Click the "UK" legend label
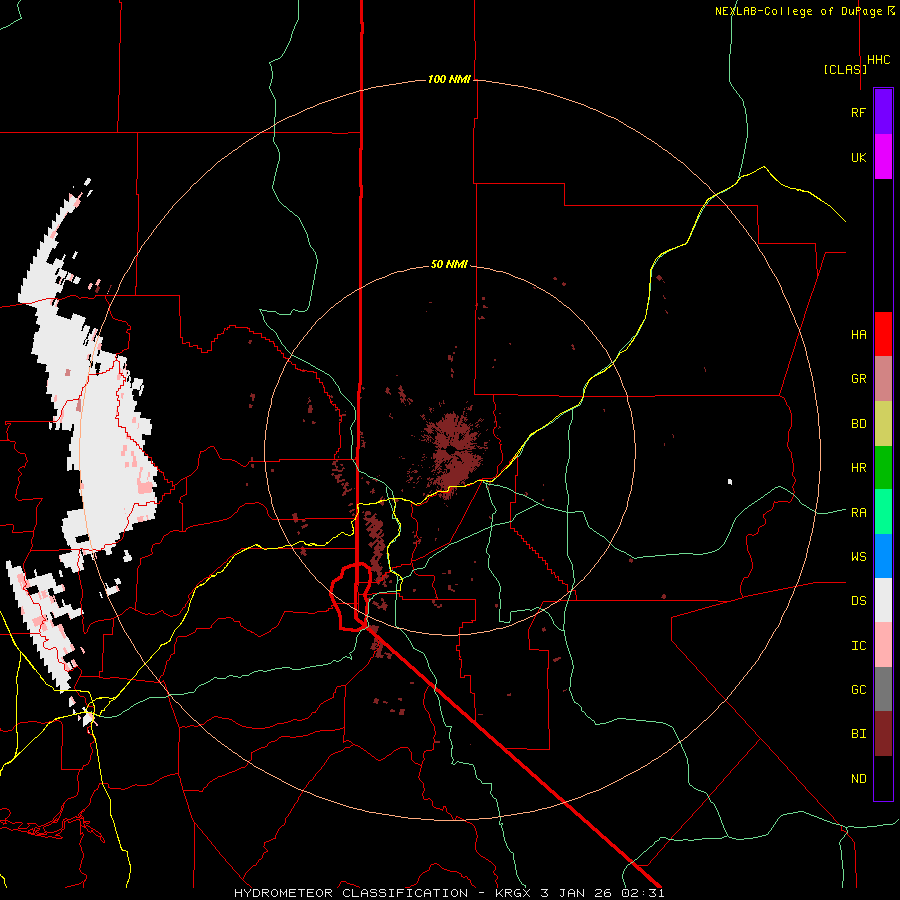The image size is (900, 900). [858, 158]
